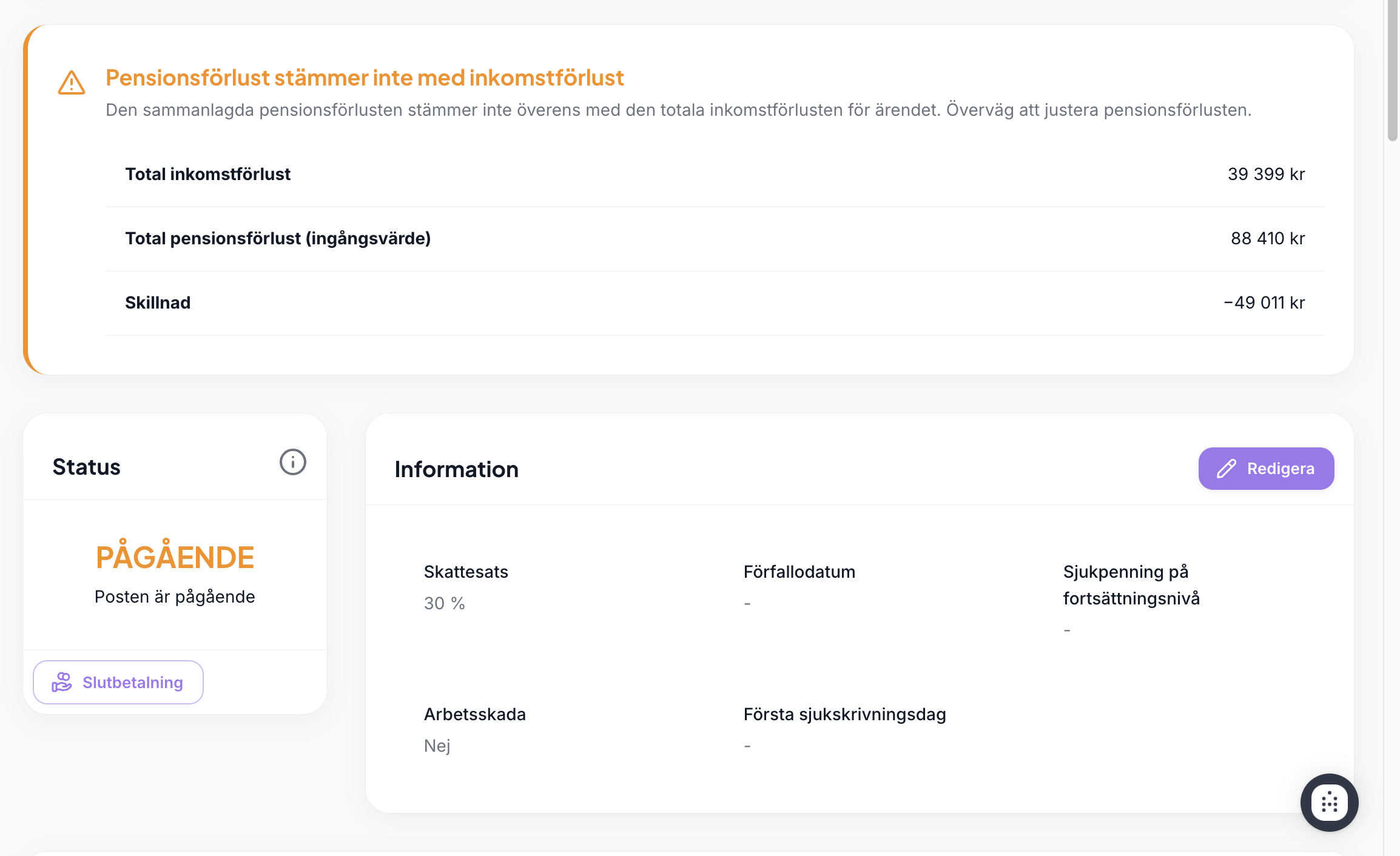The height and width of the screenshot is (856, 1400).
Task: Click the 39 399 kr amount
Action: [1266, 175]
